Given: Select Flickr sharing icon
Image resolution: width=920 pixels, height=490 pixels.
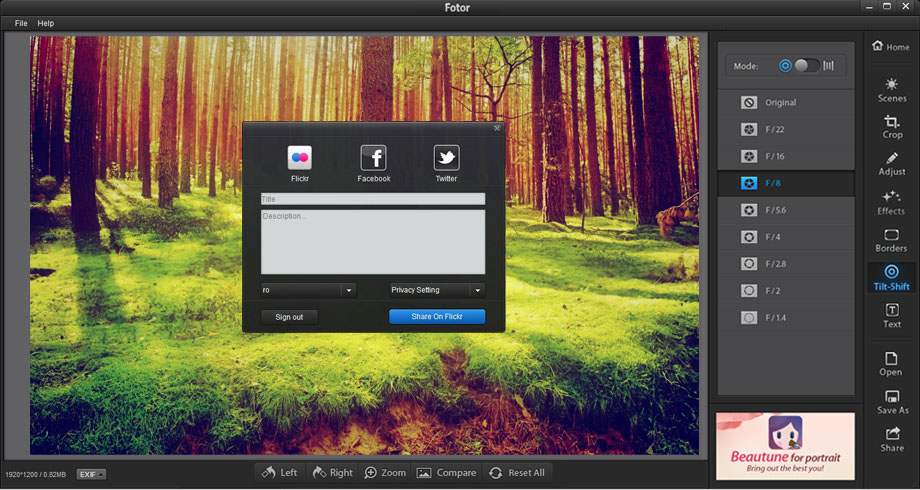Looking at the screenshot, I should point(300,158).
